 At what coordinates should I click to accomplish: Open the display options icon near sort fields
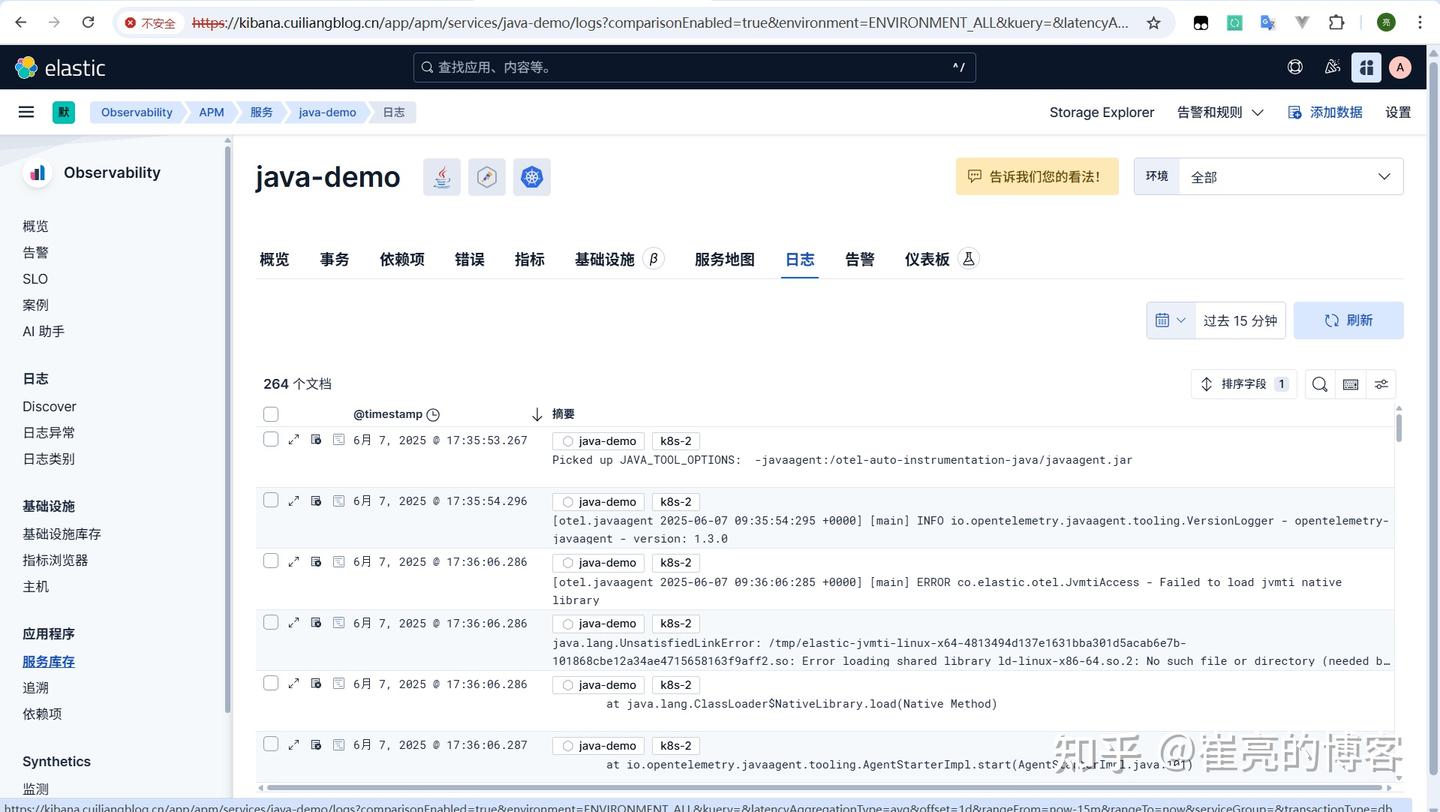tap(1381, 384)
